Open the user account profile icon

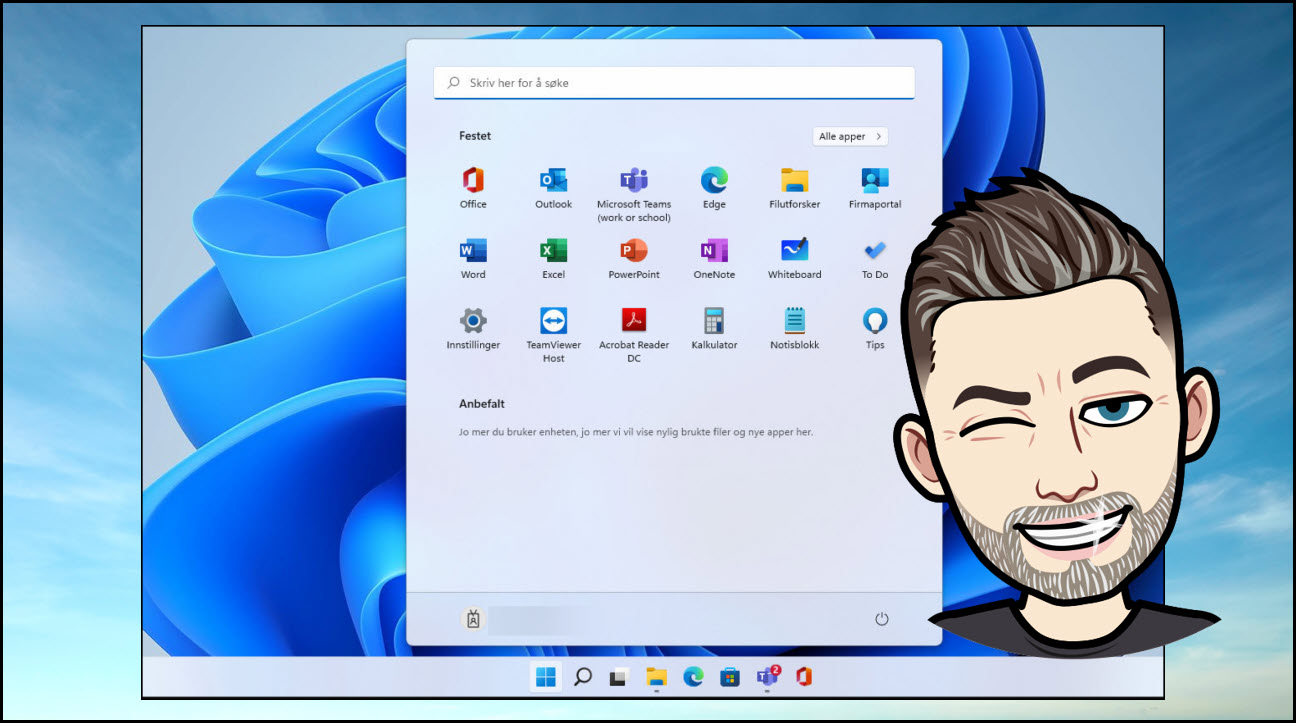(x=473, y=619)
